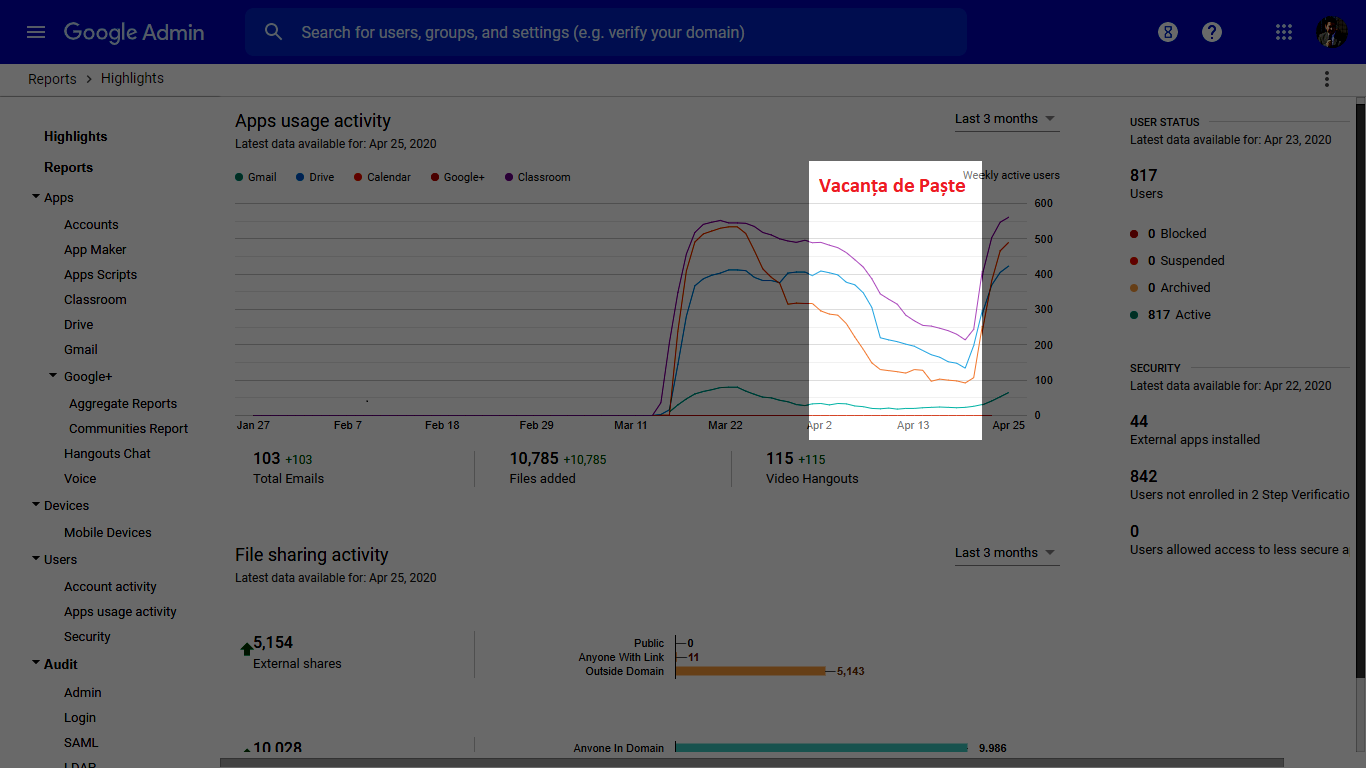Click the Reports breadcrumb link
Viewport: 1366px width, 768px height.
click(x=52, y=79)
